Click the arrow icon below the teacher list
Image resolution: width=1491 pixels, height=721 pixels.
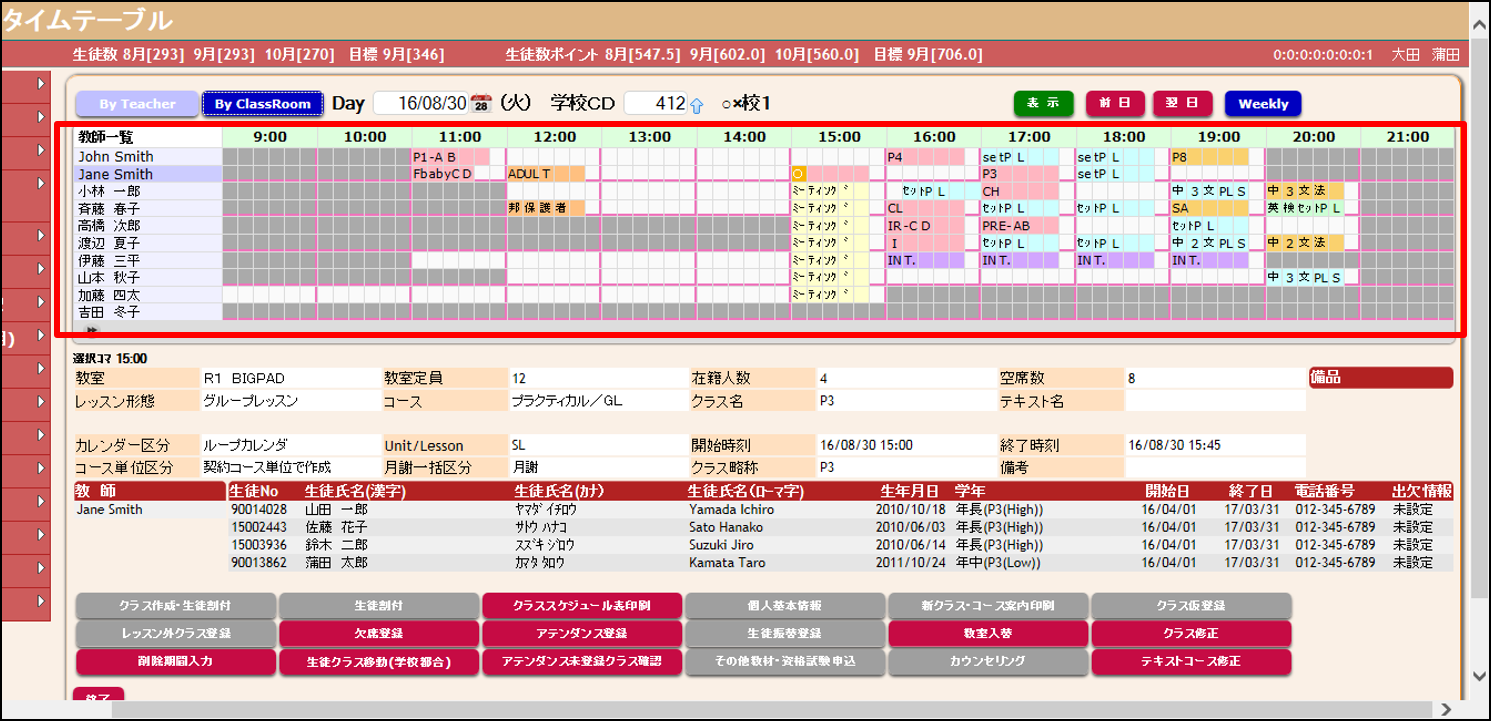coord(90,329)
